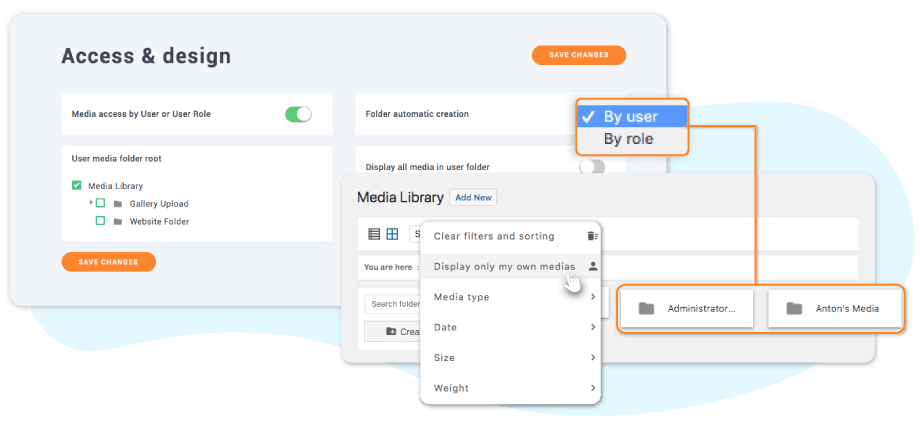Click Add New in Media Library

pyautogui.click(x=473, y=197)
